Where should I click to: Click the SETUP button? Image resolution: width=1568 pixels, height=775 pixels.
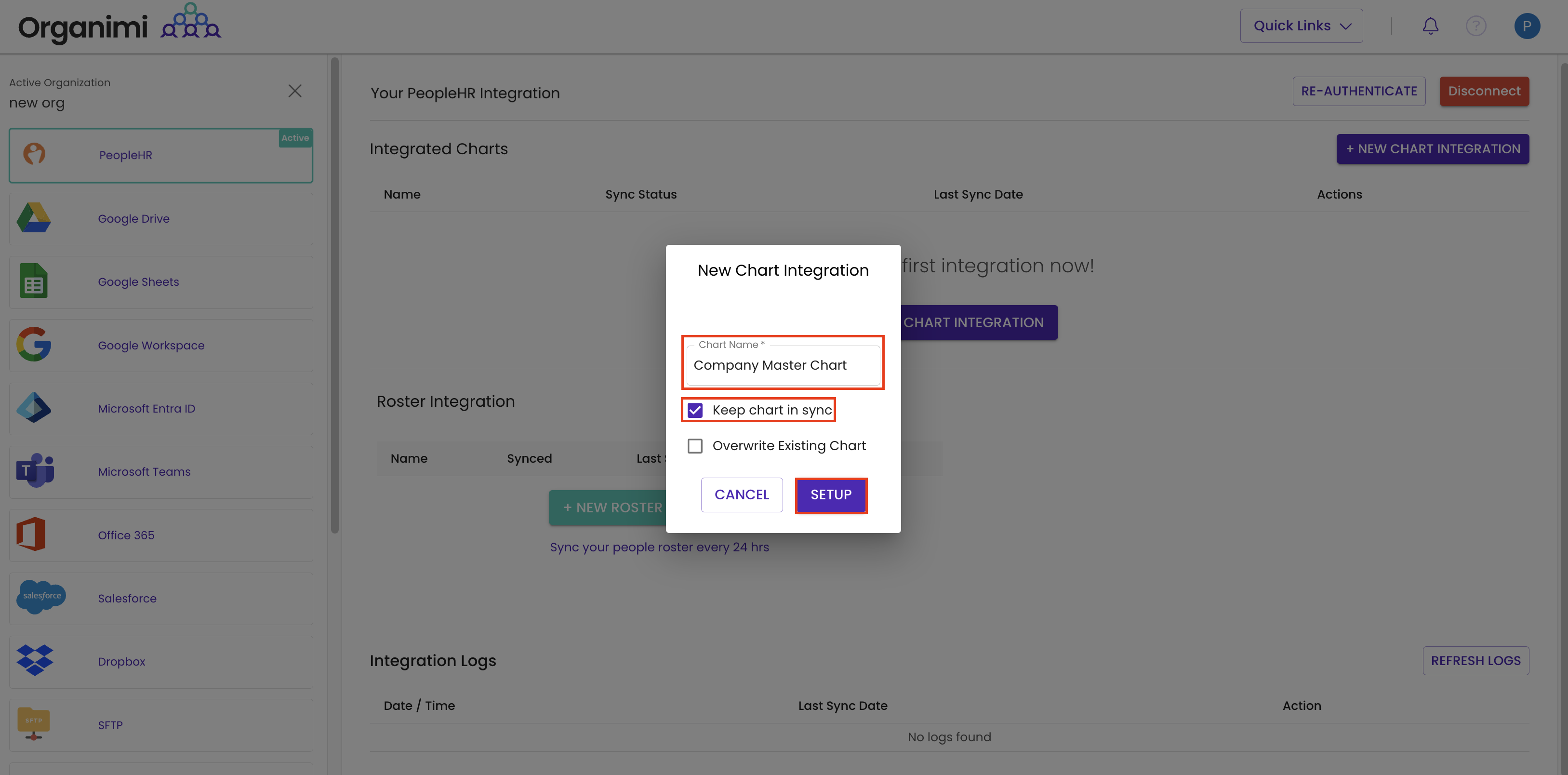pos(831,495)
